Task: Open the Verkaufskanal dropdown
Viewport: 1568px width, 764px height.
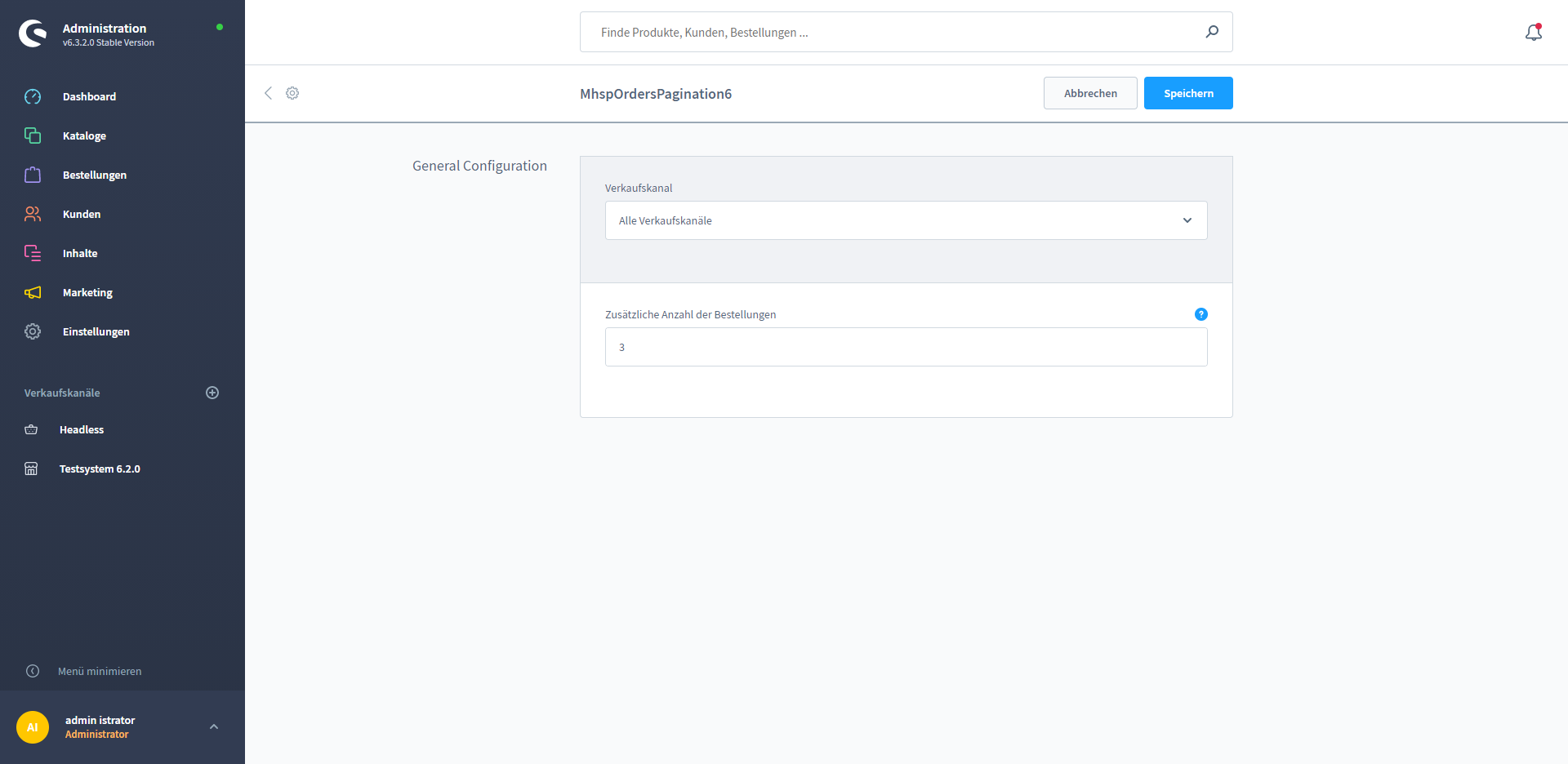Action: pos(906,220)
